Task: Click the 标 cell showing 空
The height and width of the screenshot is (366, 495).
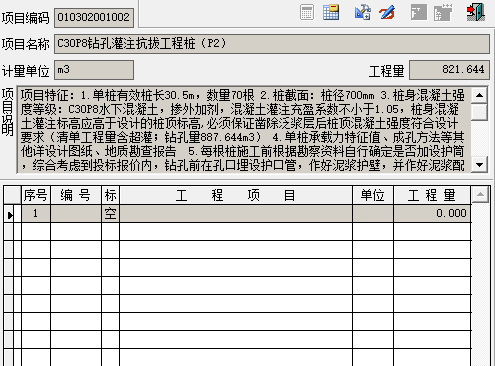Action: [110, 214]
